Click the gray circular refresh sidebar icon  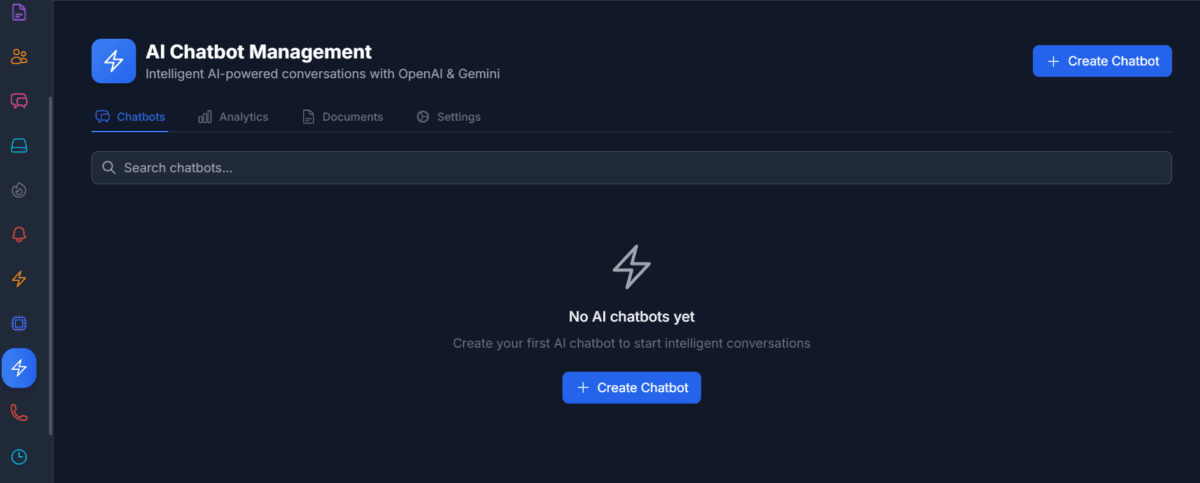(x=19, y=190)
